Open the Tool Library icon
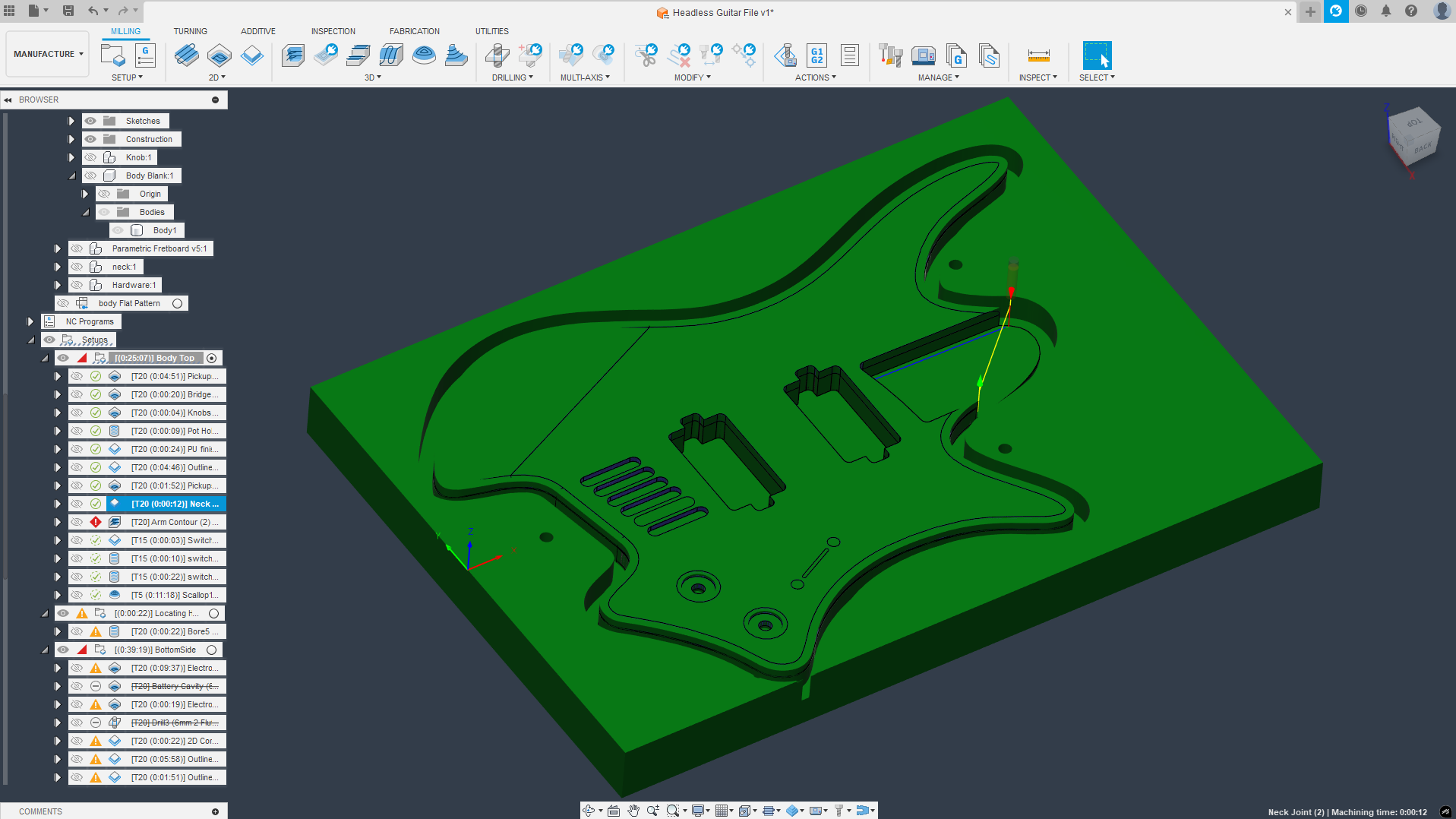Screen dimensions: 1456x819 890,55
